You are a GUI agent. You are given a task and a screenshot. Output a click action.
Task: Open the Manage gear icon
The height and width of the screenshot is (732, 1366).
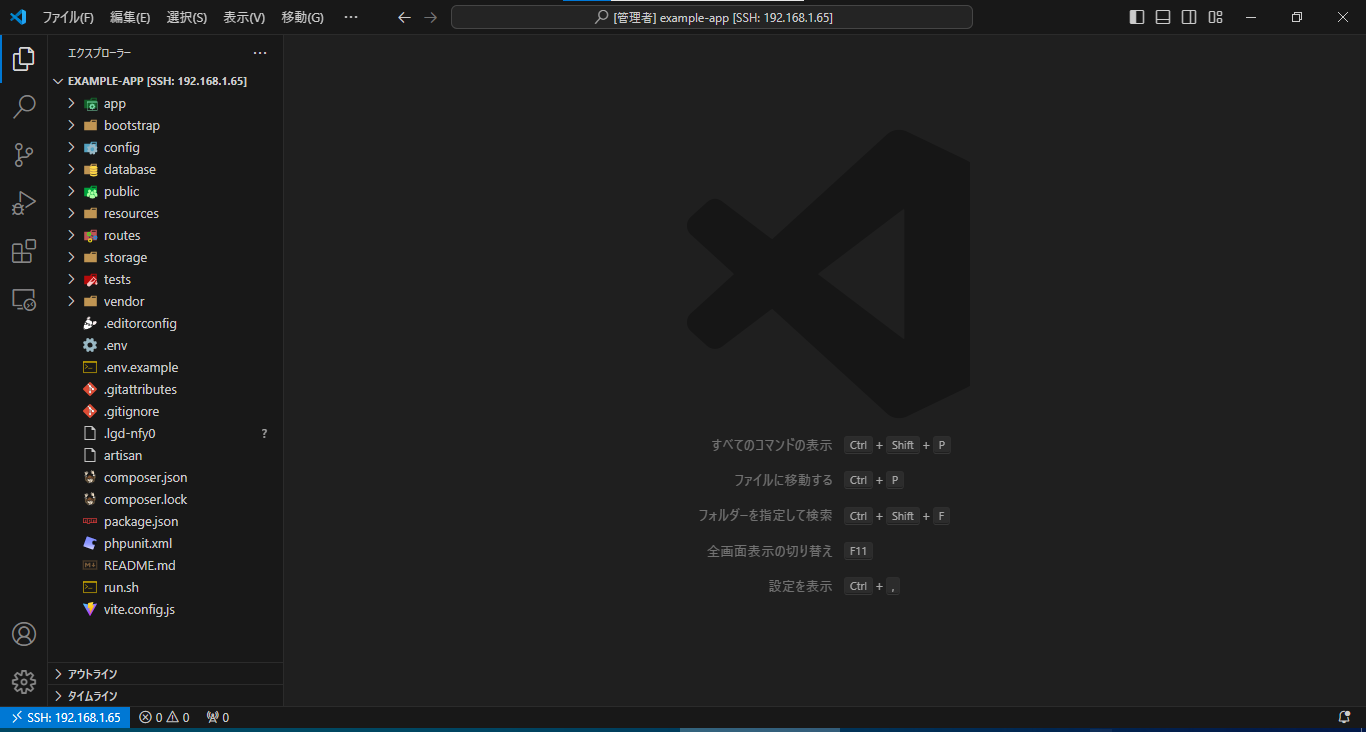click(24, 682)
